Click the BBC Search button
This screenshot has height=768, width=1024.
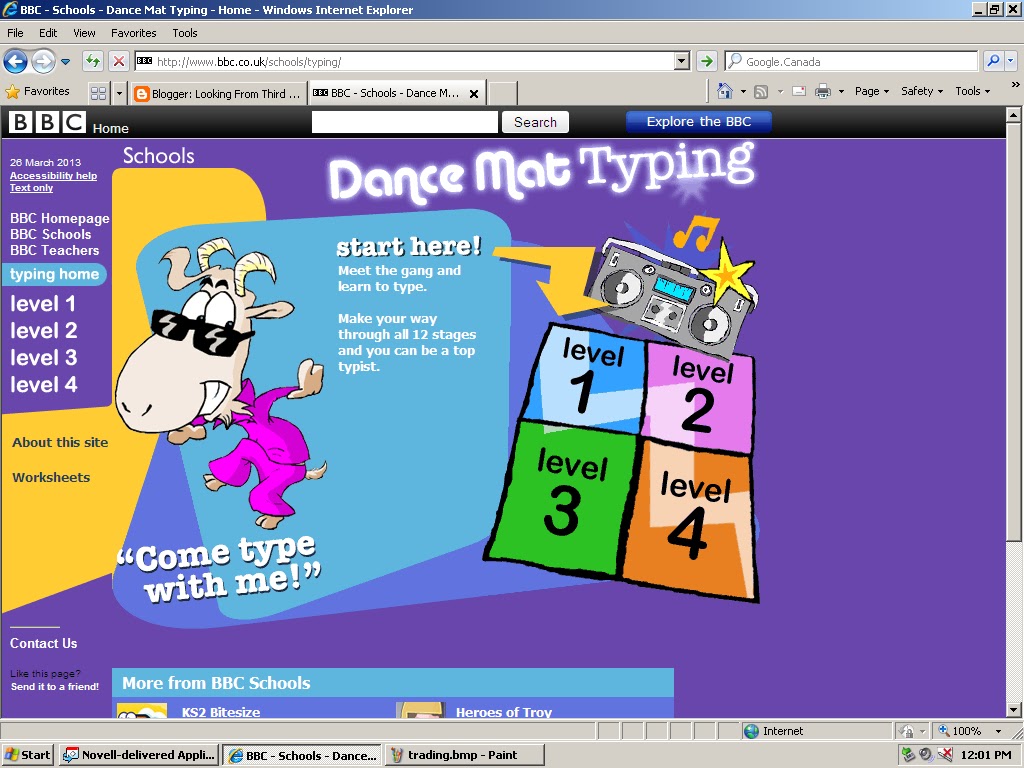(x=535, y=122)
